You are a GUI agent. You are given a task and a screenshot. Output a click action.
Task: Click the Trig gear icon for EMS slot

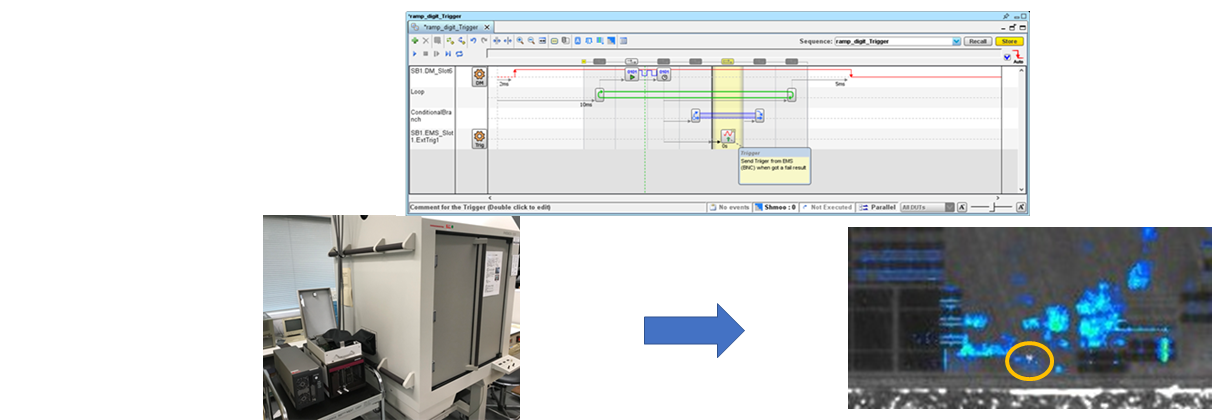click(479, 138)
